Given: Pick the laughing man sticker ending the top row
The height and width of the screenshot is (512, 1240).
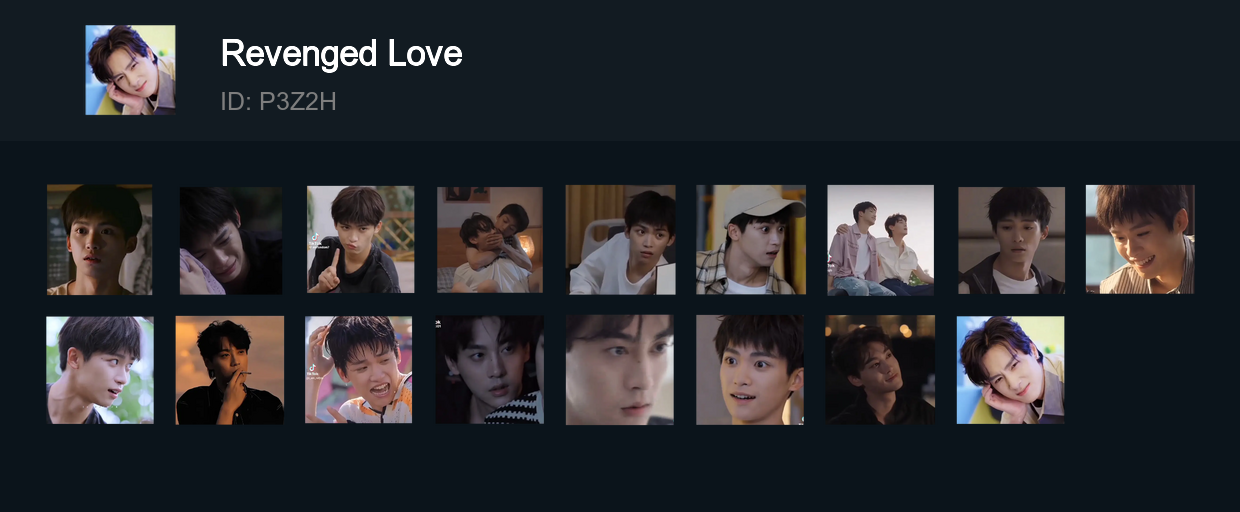Looking at the screenshot, I should click(x=1141, y=240).
